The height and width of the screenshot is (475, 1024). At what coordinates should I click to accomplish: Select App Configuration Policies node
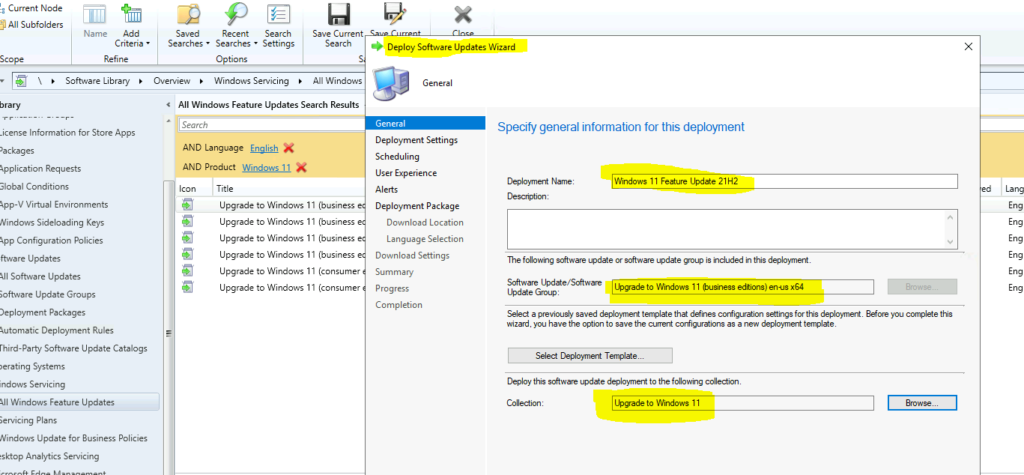[52, 240]
